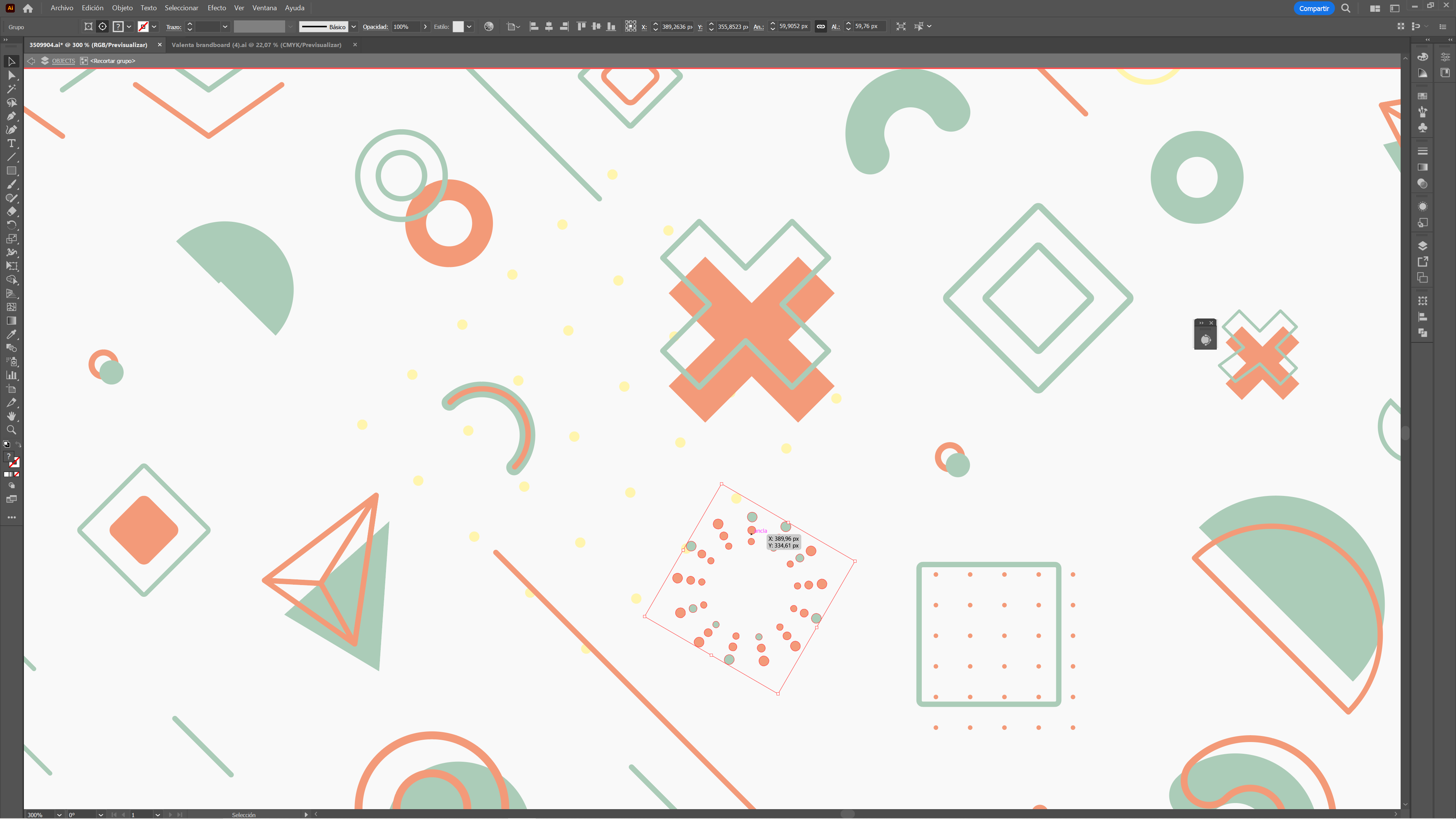Image resolution: width=1456 pixels, height=819 pixels.
Task: Open zoom level dropdown at 300%
Action: (59, 814)
